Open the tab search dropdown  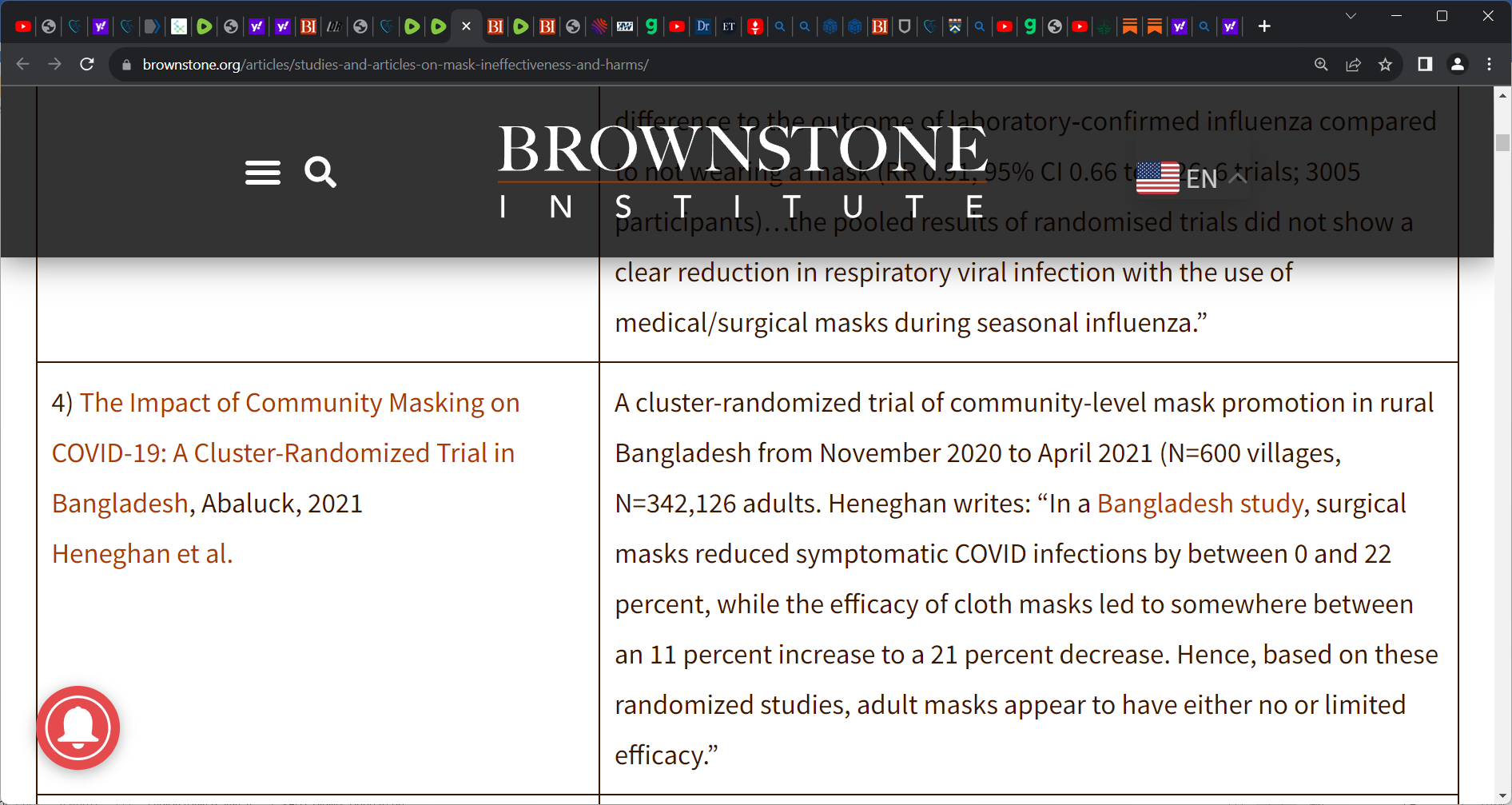click(1351, 16)
